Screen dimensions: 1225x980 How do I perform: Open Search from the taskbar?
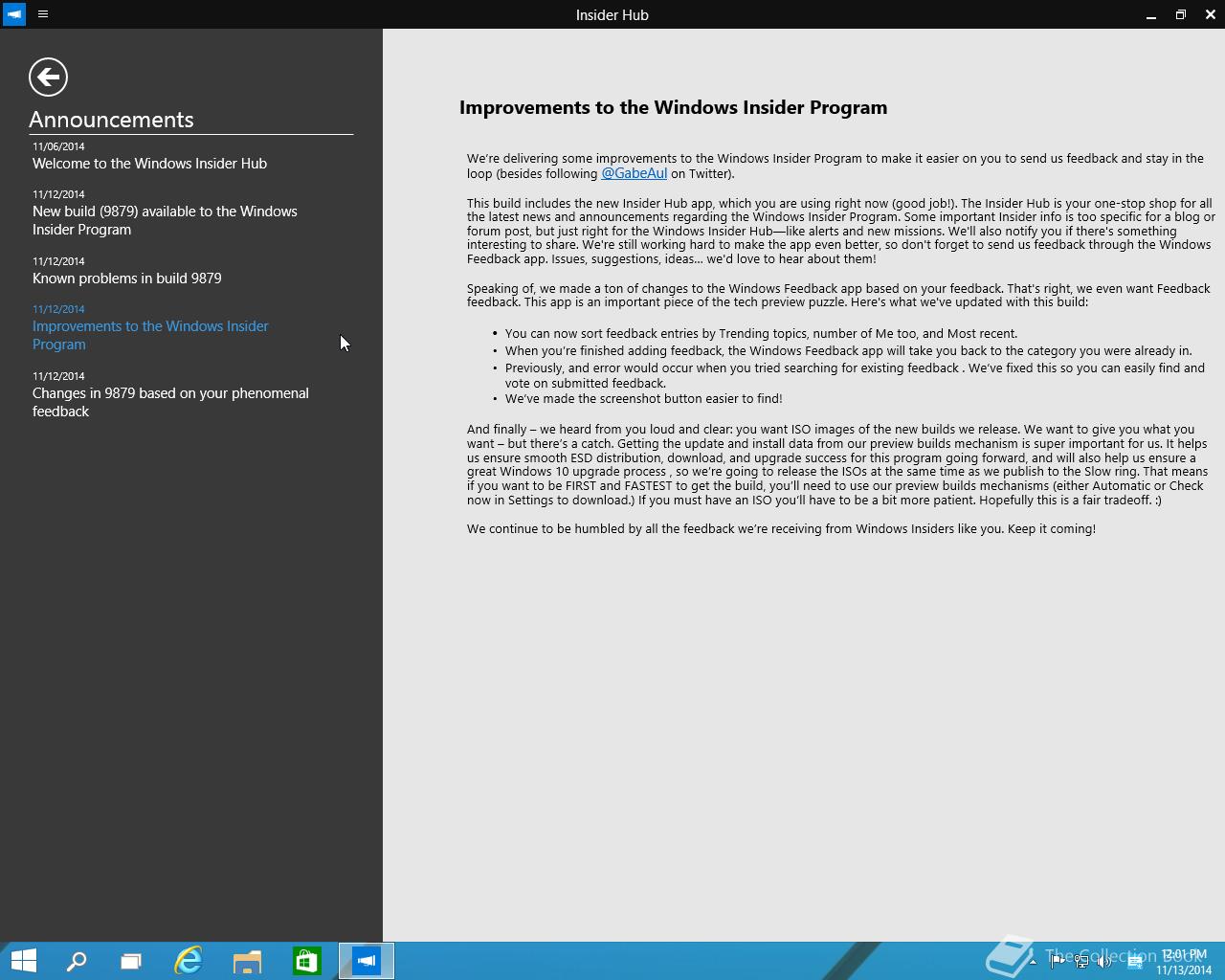[77, 961]
